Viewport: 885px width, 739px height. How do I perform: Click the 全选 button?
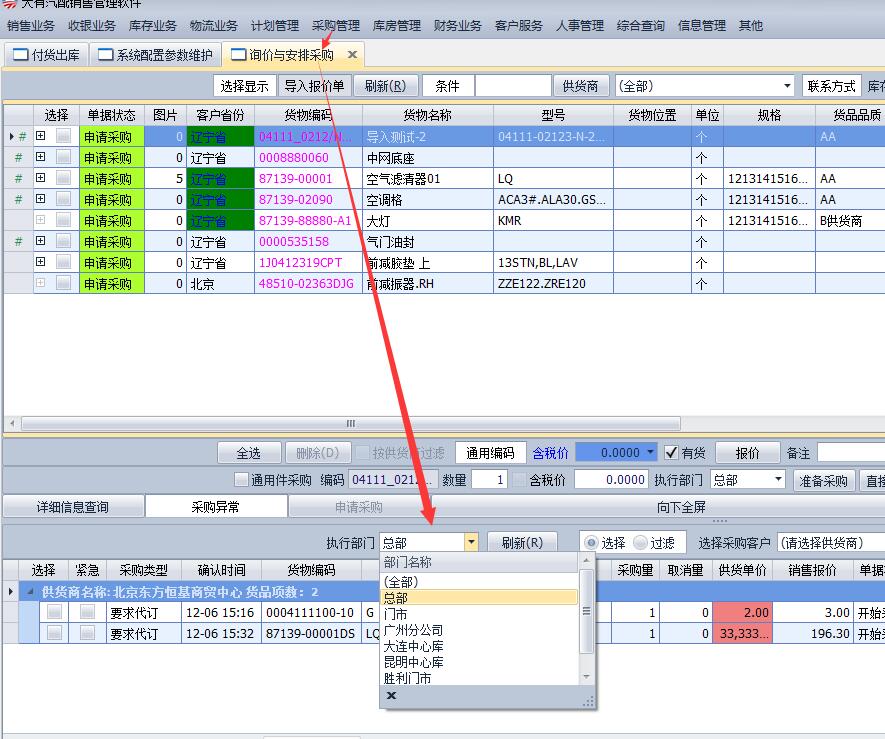tap(249, 453)
